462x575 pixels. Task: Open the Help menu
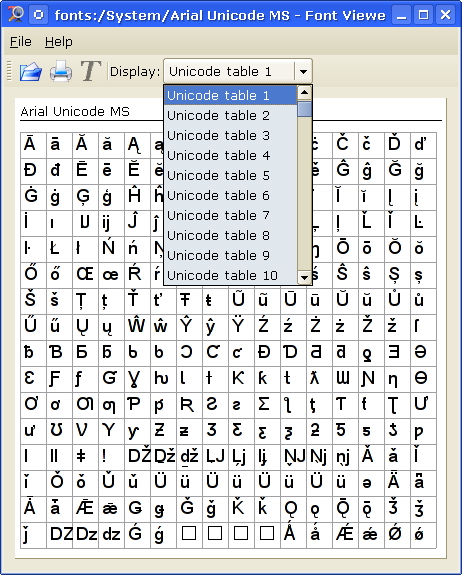(59, 42)
